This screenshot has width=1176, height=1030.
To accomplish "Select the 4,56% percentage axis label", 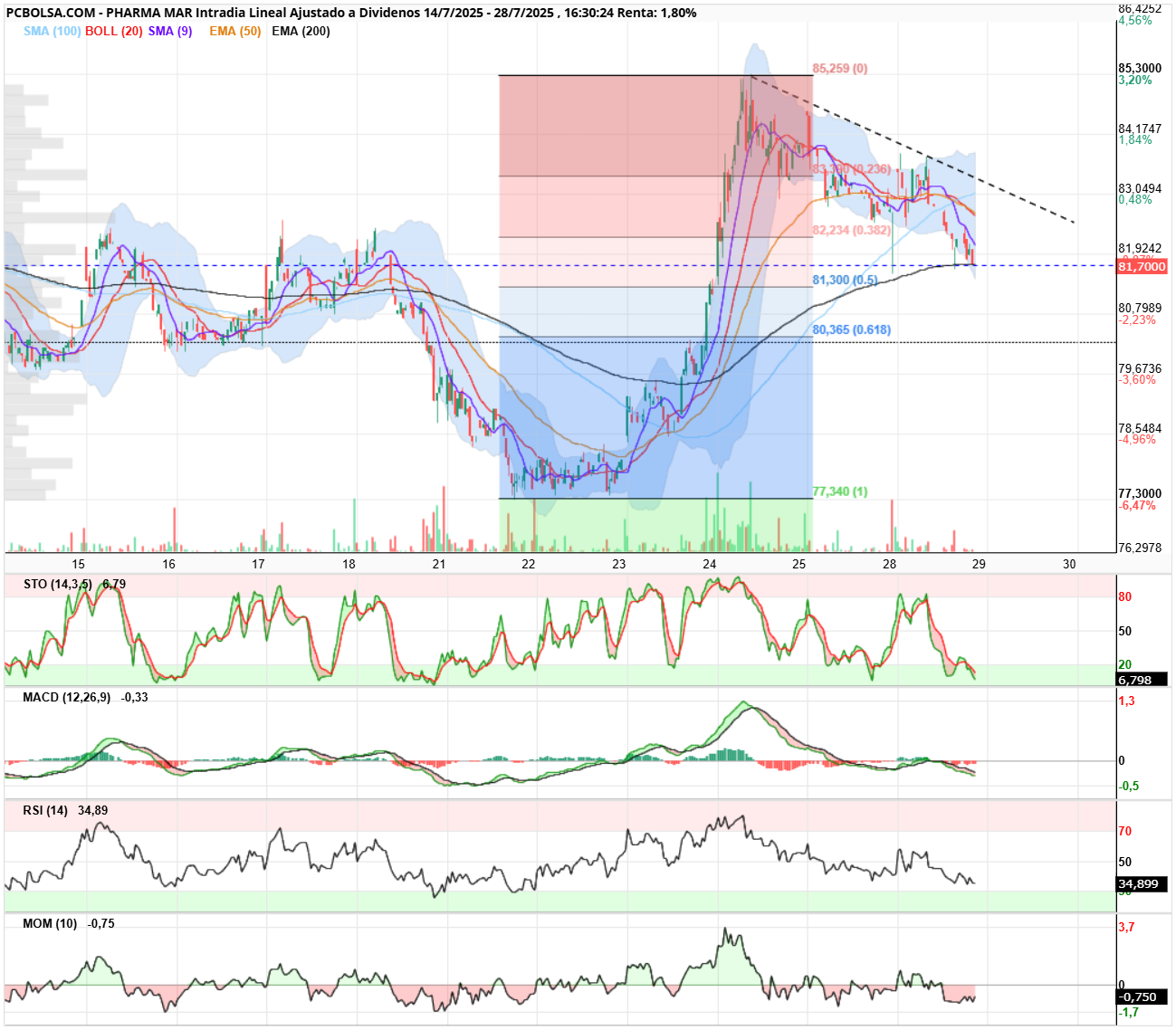I will (1135, 20).
